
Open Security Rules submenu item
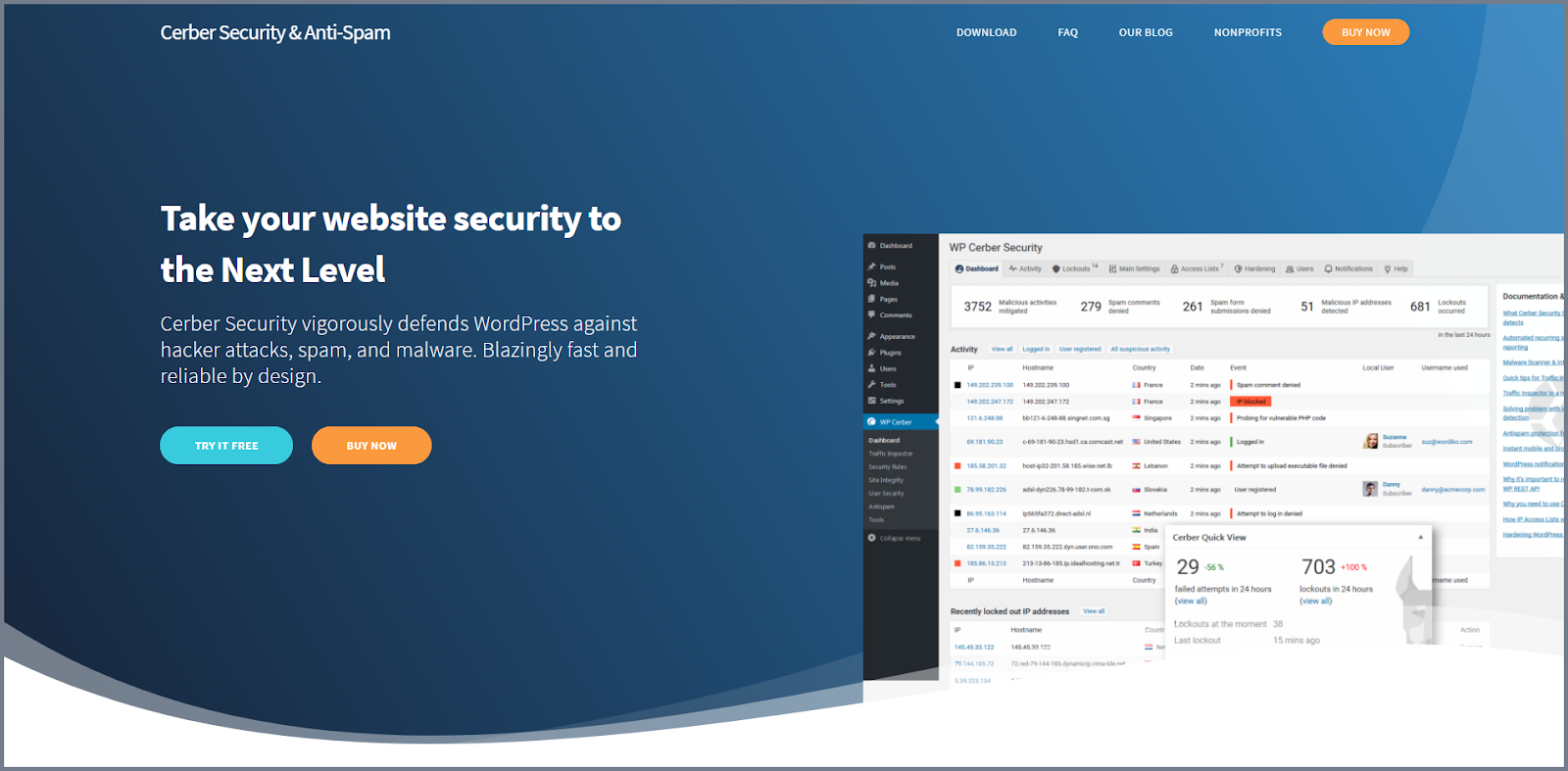(887, 467)
